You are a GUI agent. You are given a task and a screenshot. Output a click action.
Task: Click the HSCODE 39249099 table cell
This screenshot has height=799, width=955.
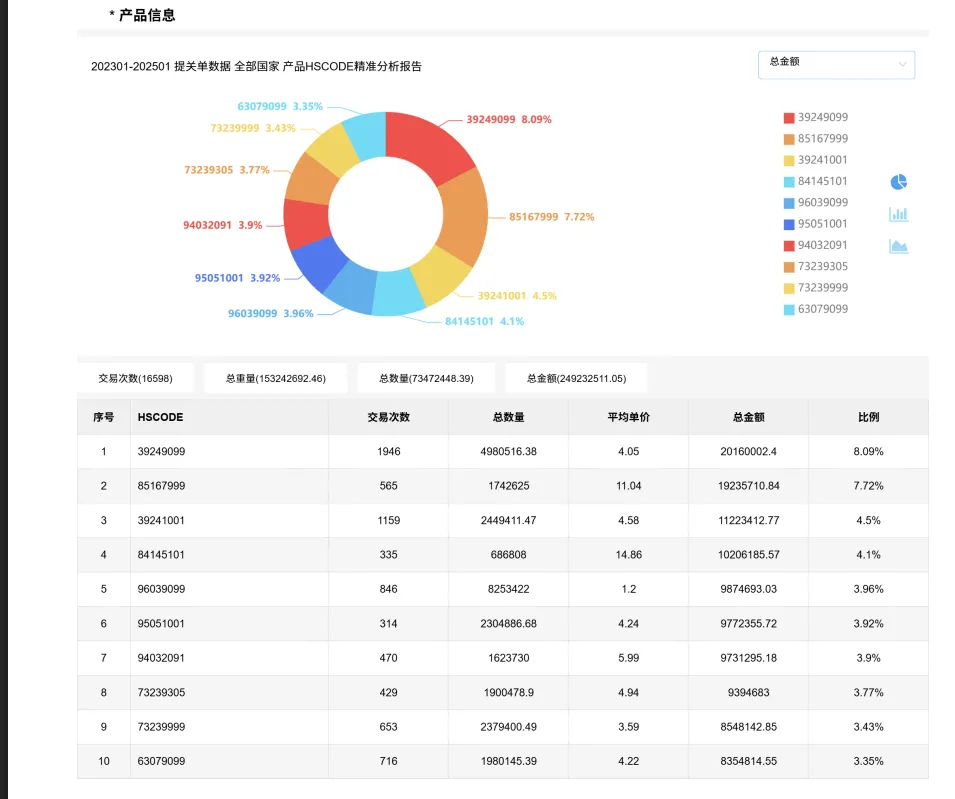click(161, 452)
